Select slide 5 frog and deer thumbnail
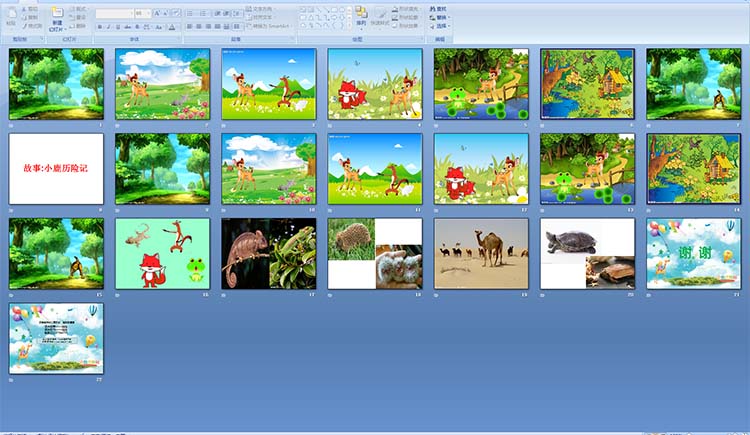 [x=481, y=84]
